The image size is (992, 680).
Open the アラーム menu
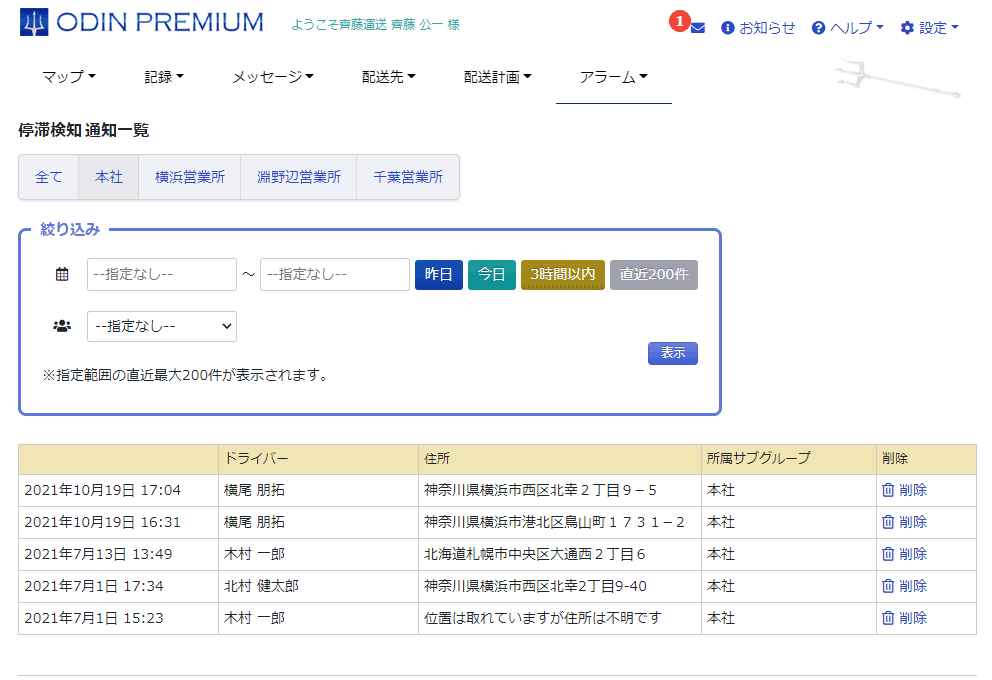[x=613, y=77]
